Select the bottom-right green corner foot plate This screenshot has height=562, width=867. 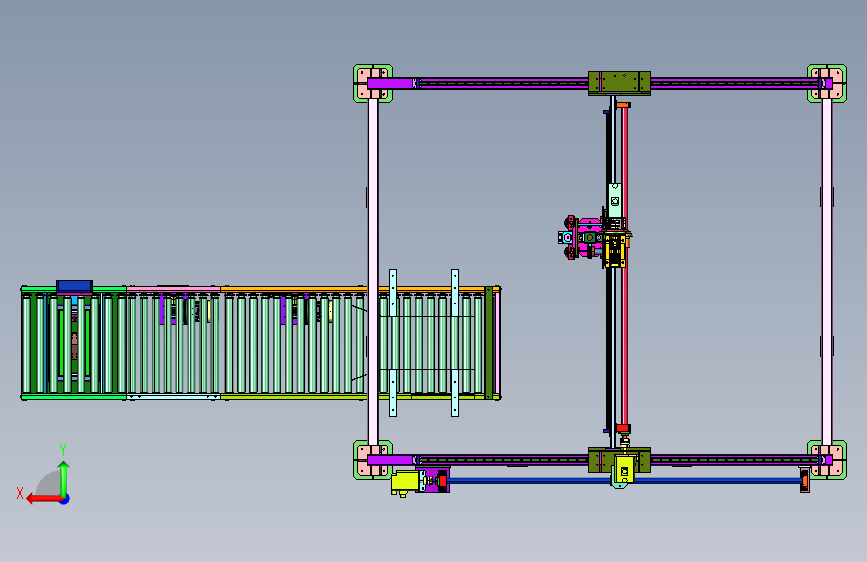point(827,460)
